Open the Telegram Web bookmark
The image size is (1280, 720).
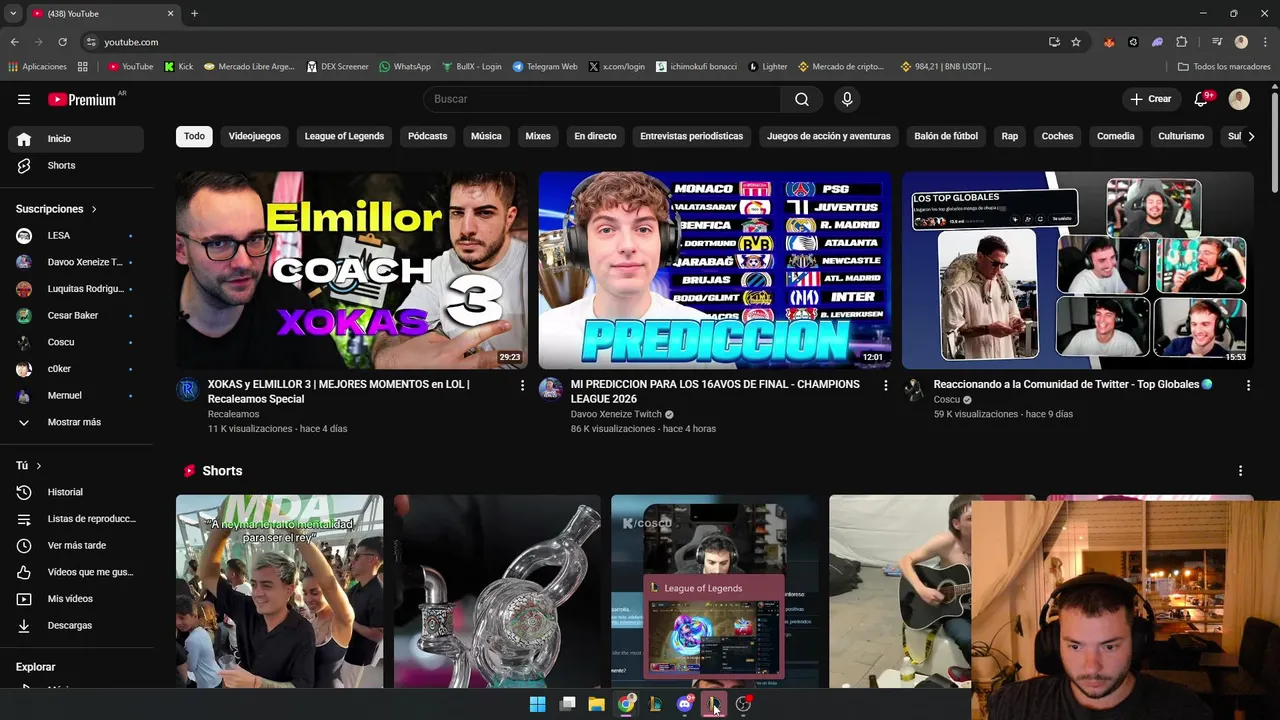coord(545,67)
